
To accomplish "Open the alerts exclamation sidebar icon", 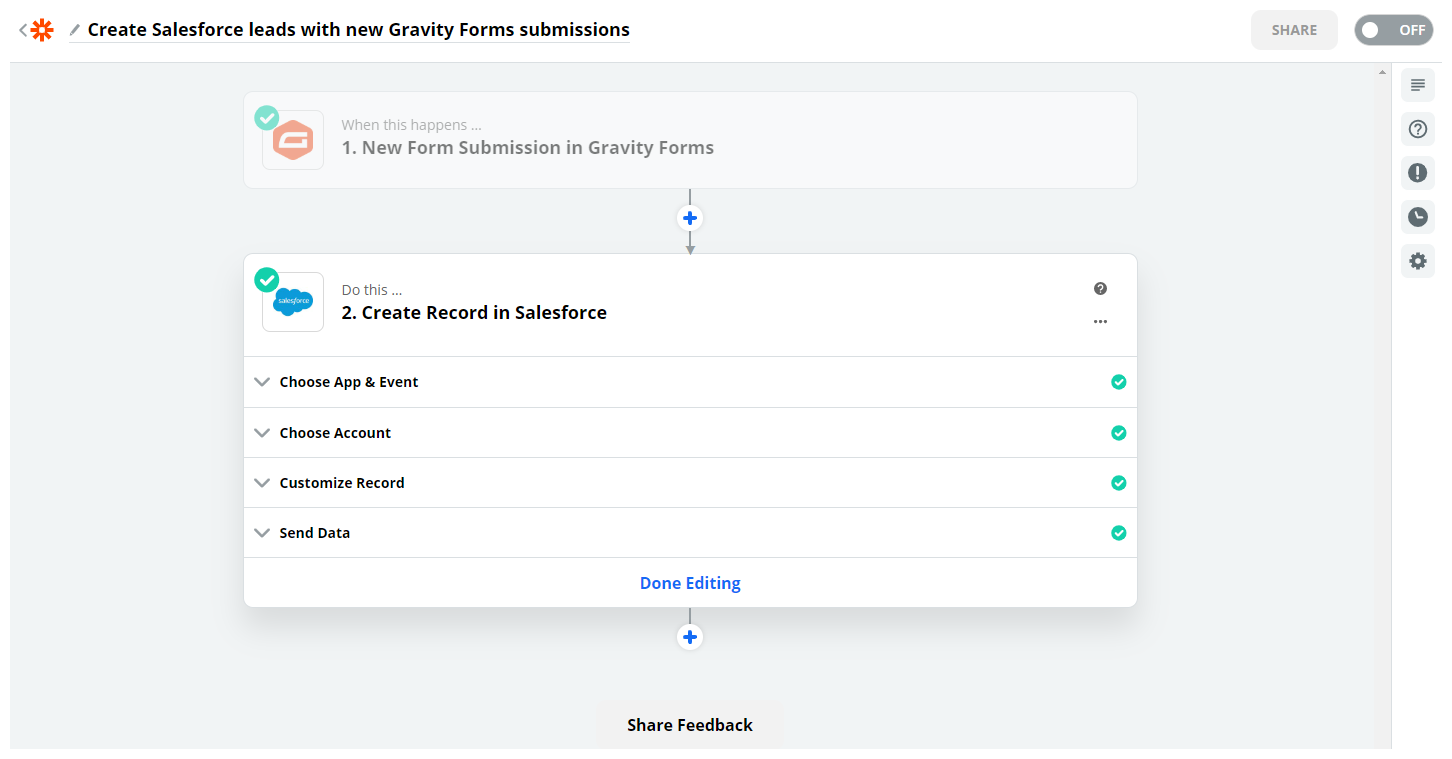I will tap(1417, 173).
